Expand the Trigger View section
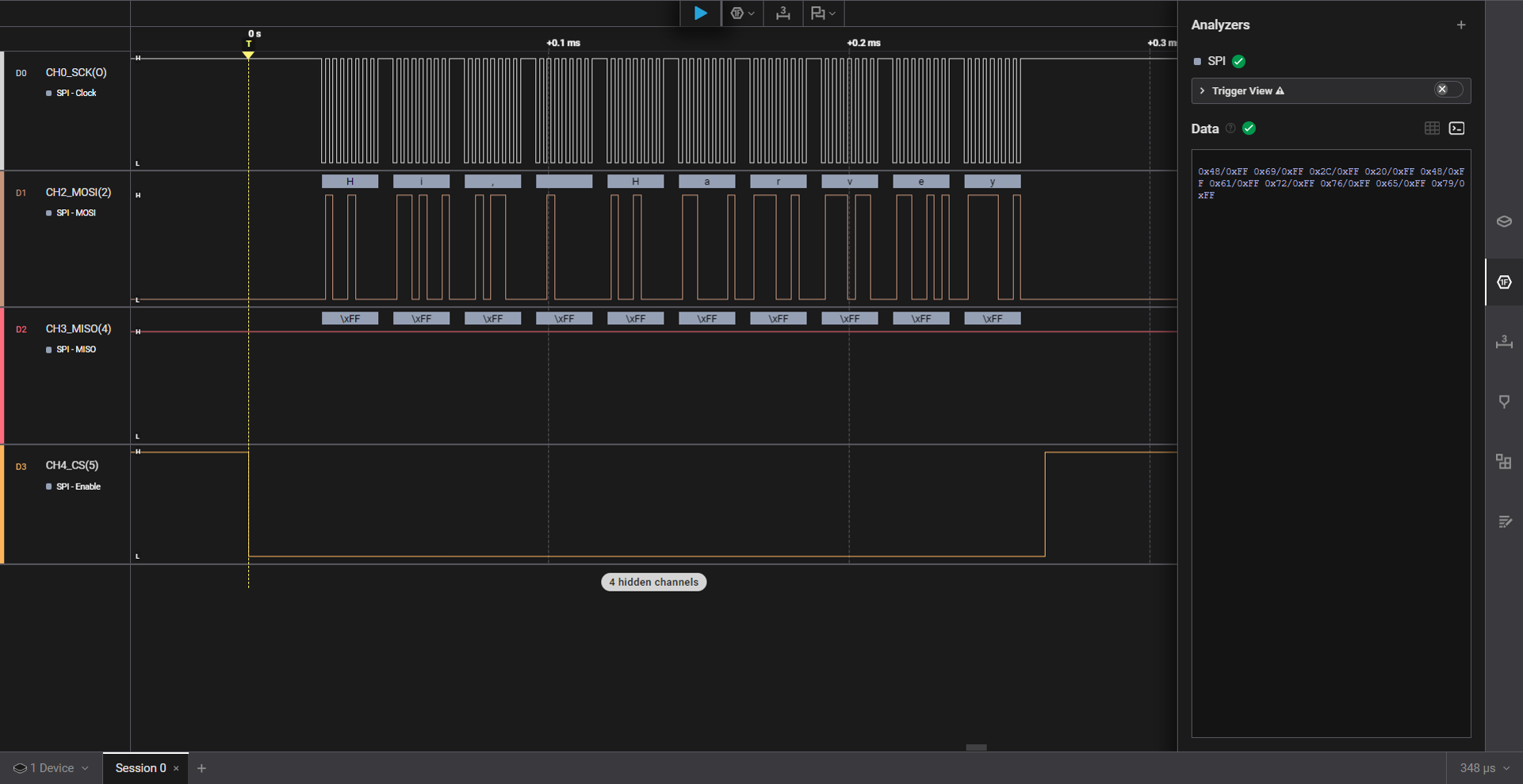Screen dimensions: 1523x784 point(1202,90)
